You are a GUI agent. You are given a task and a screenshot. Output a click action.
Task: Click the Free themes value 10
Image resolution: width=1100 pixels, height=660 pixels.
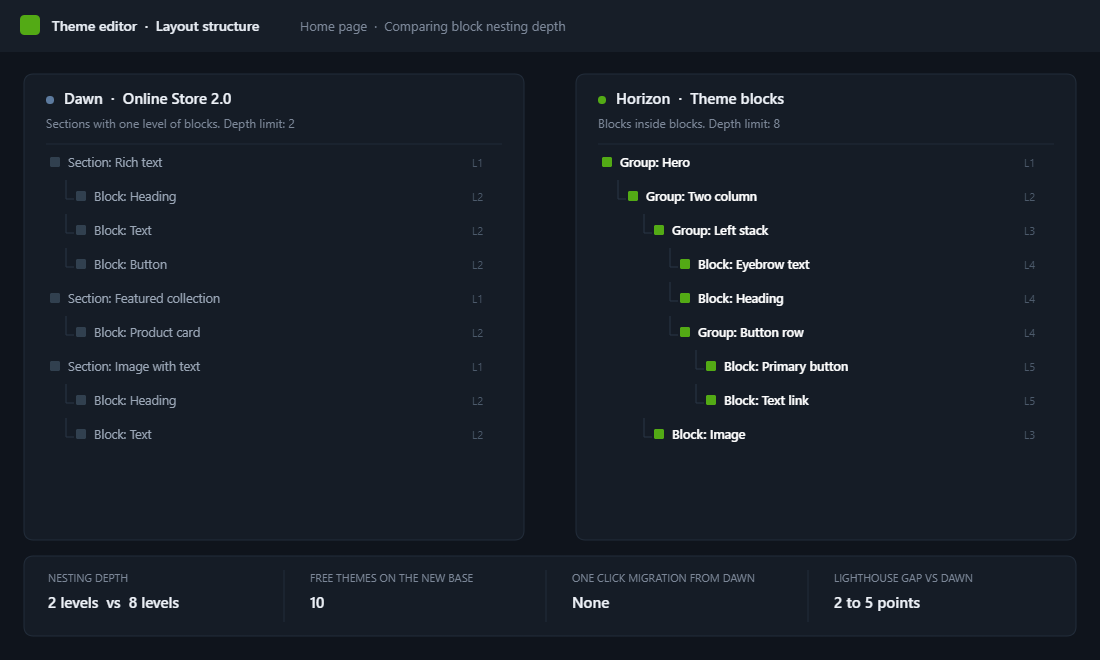[x=317, y=603]
